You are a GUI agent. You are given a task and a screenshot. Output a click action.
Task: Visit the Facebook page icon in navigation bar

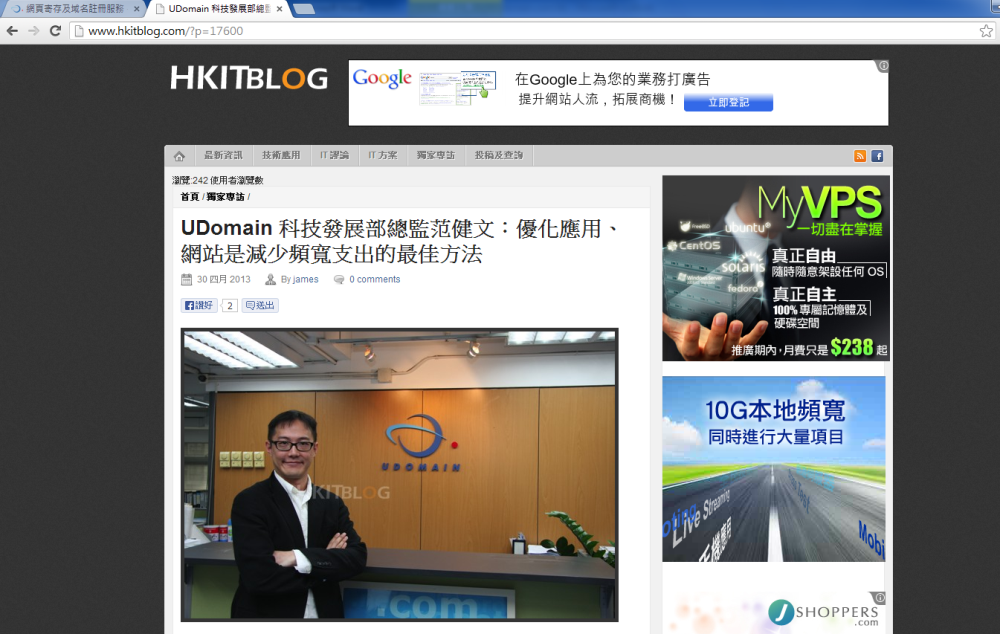(878, 156)
